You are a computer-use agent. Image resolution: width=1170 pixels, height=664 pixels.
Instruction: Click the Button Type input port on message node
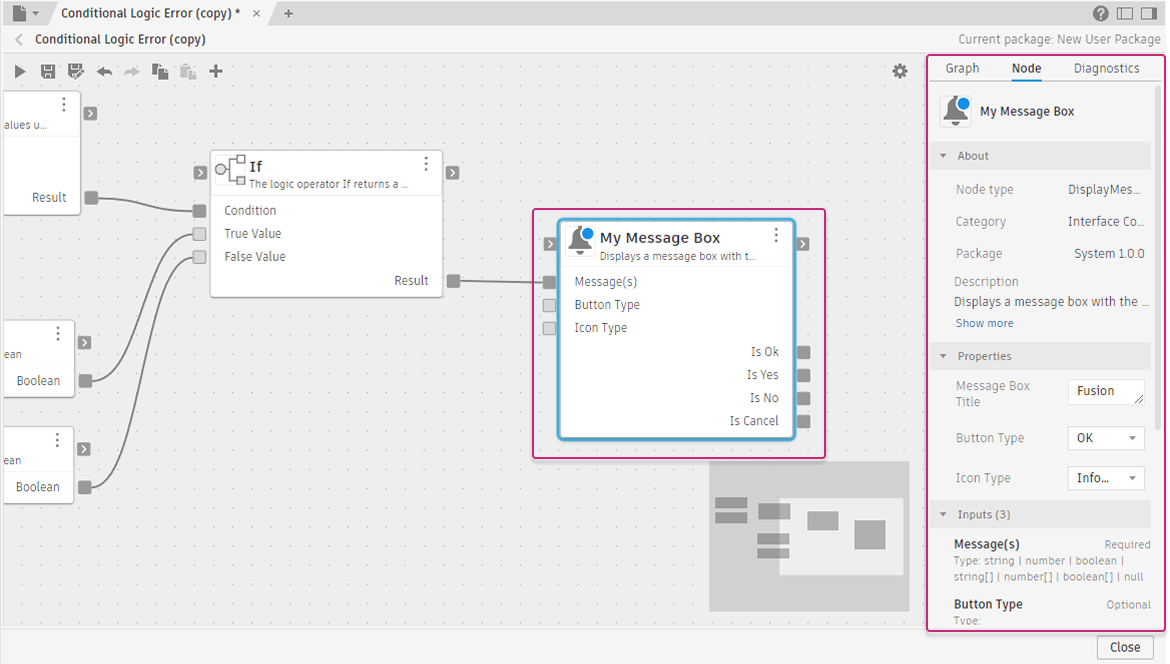[x=549, y=305]
